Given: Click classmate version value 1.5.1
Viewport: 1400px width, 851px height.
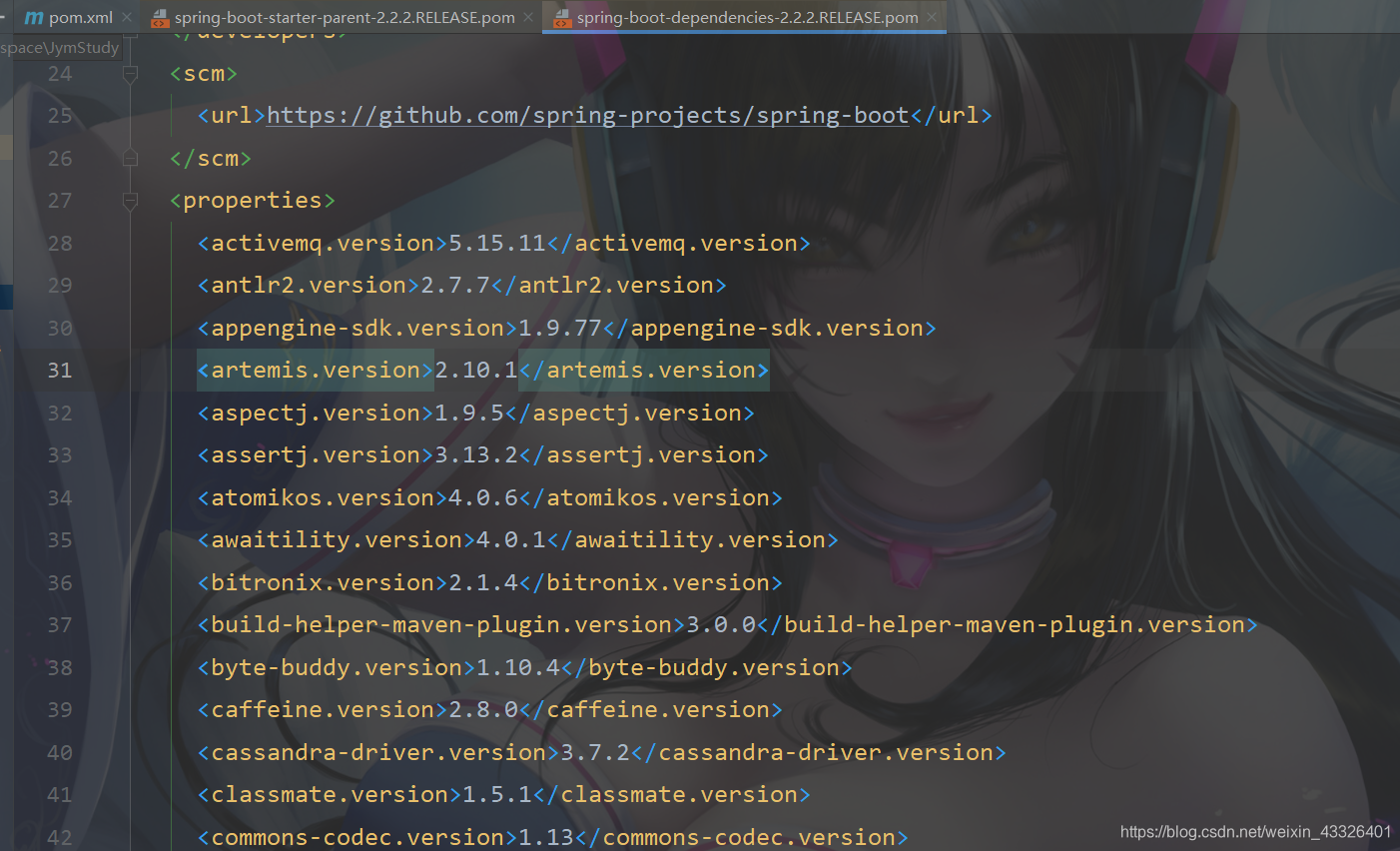Looking at the screenshot, I should click(x=497, y=795).
